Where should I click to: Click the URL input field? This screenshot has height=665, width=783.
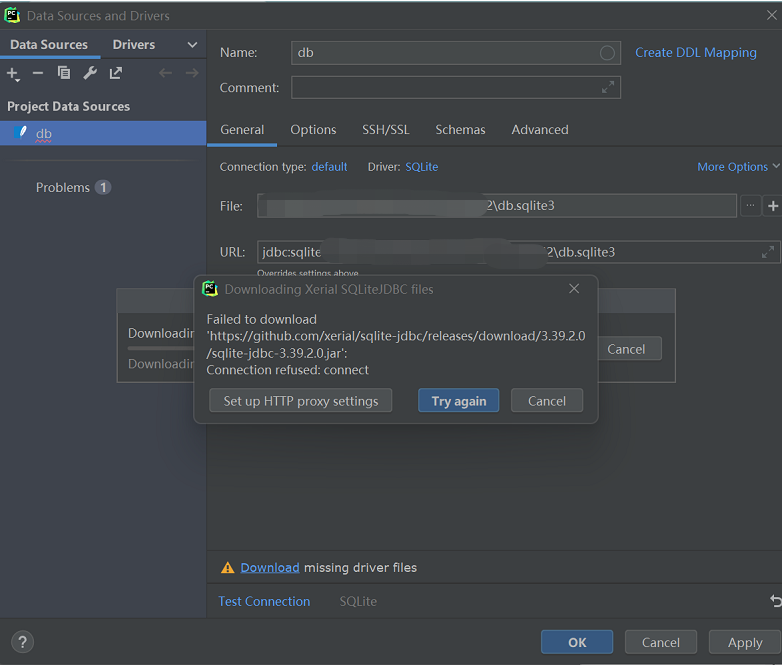coord(518,252)
